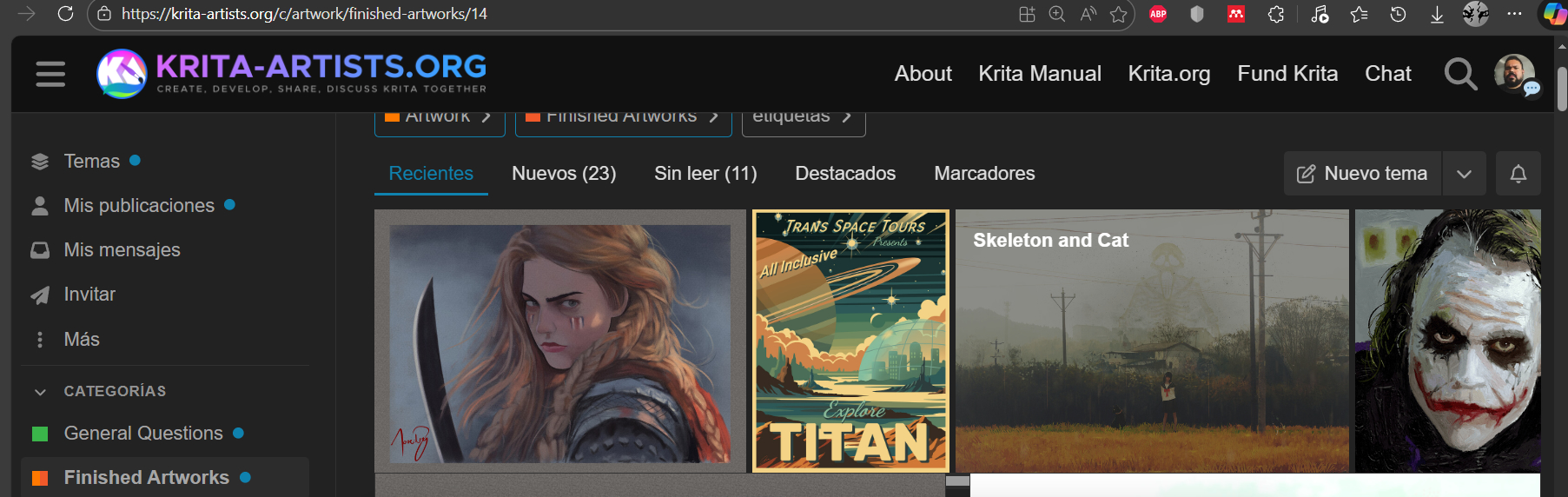Image resolution: width=1568 pixels, height=497 pixels.
Task: Open the browser favorites list icon
Action: (x=1360, y=14)
